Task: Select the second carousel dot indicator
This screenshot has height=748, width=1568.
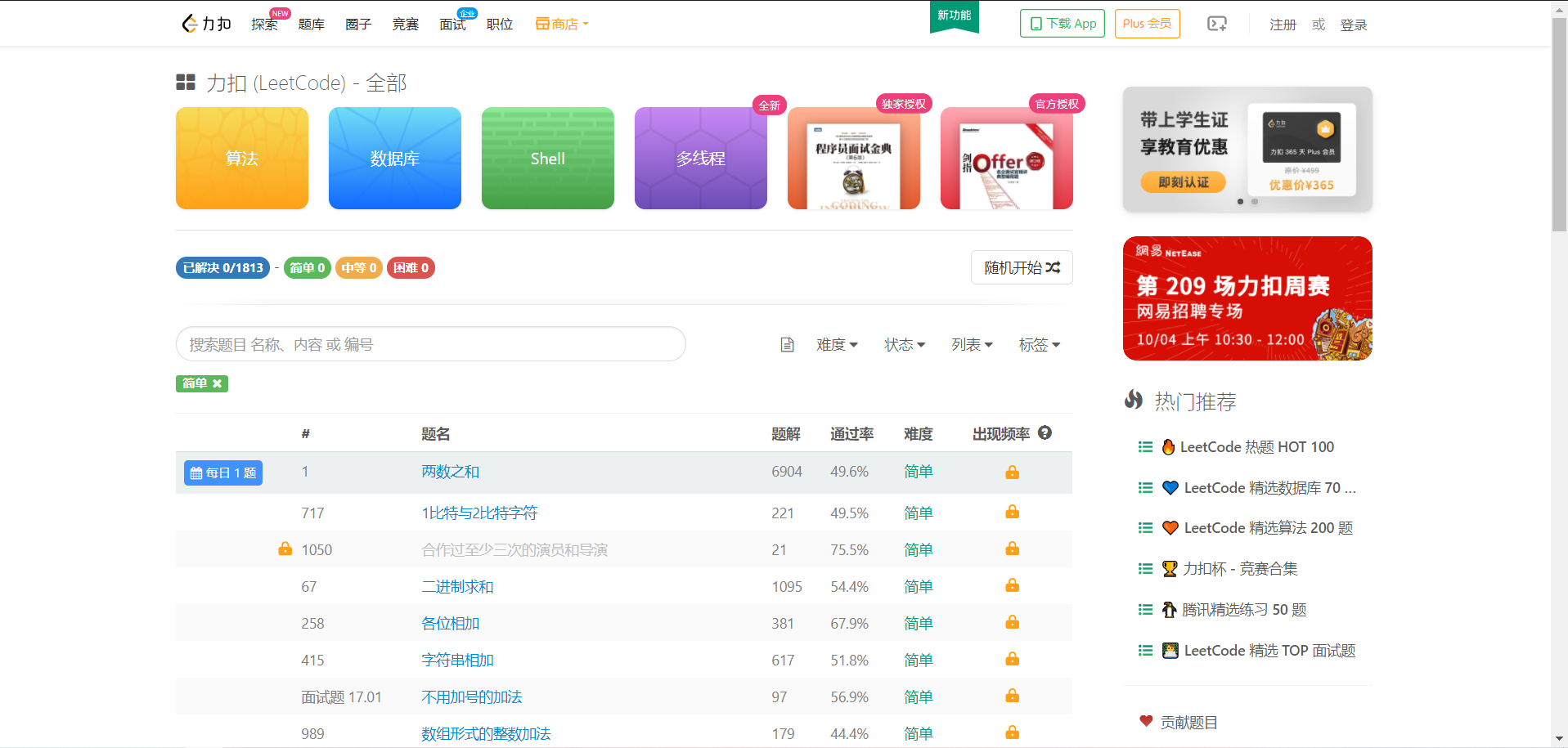Action: point(1255,201)
